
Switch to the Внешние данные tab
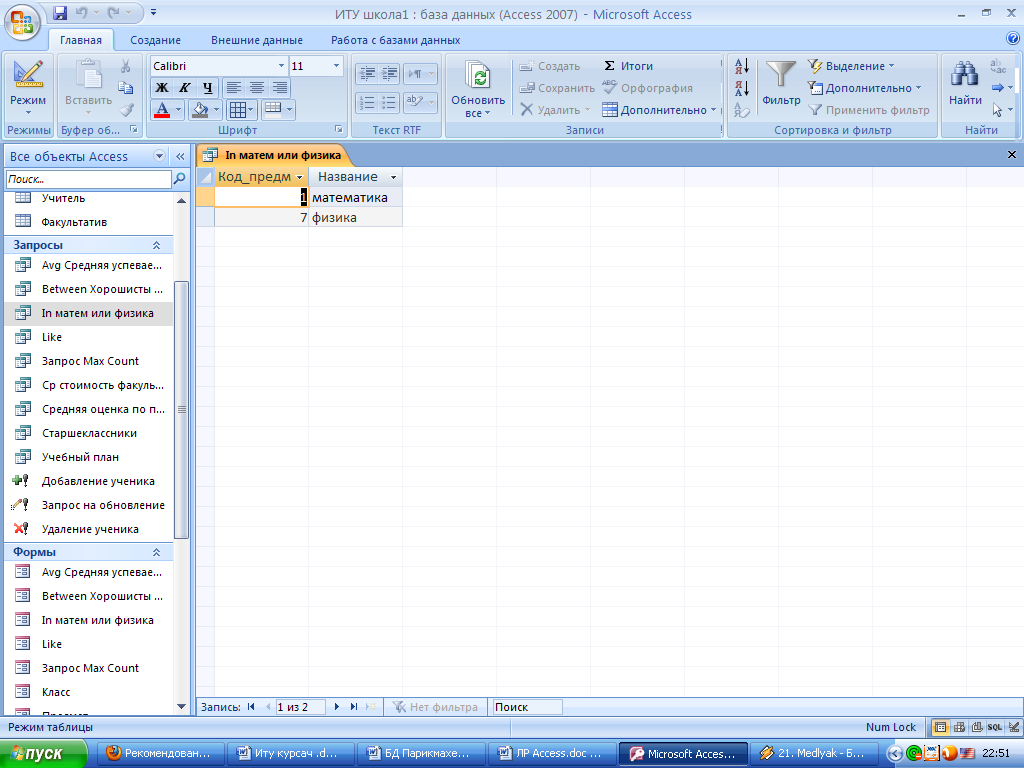(x=257, y=40)
